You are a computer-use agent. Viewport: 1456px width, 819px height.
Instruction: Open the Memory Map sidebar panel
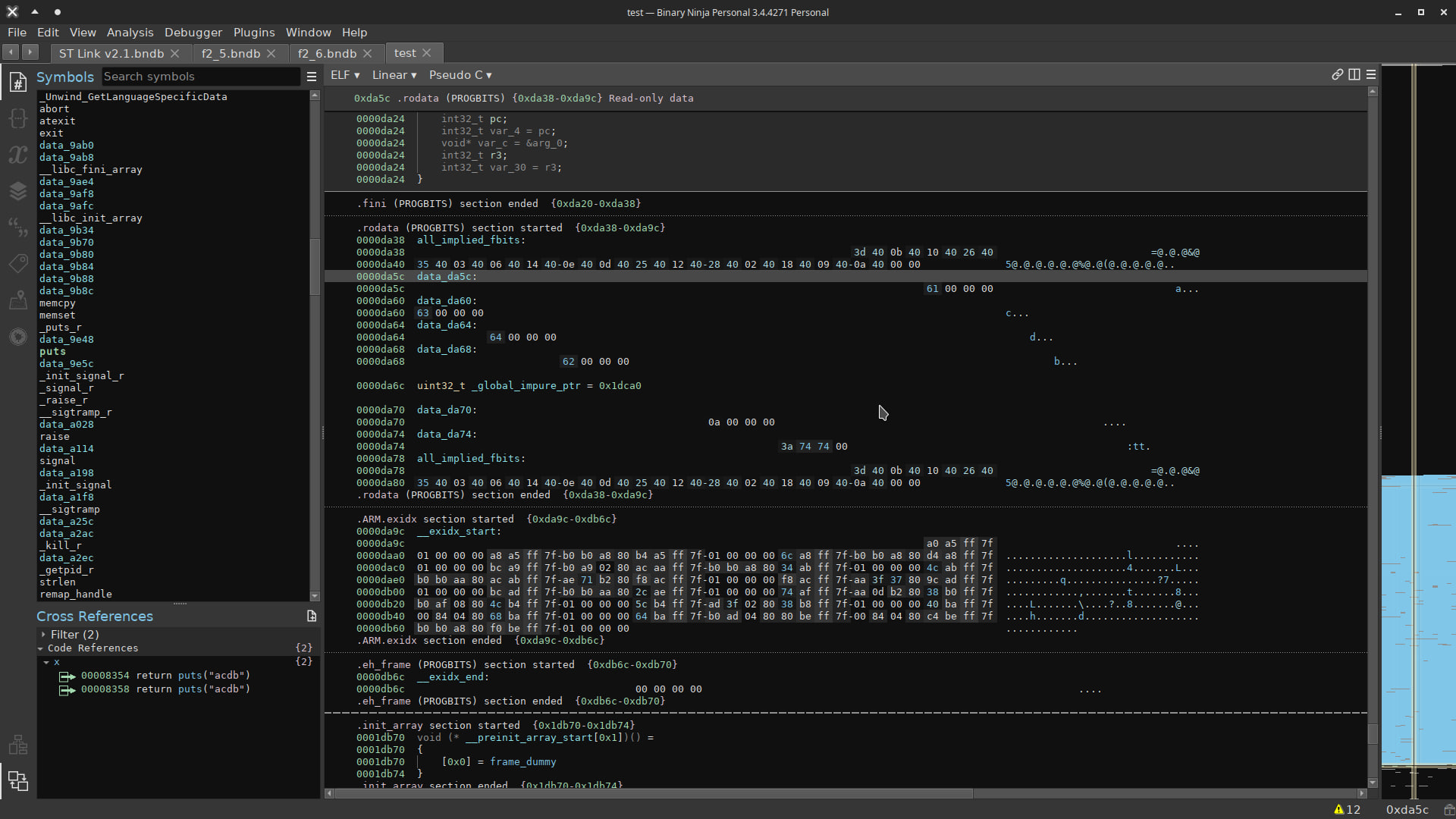tap(17, 300)
